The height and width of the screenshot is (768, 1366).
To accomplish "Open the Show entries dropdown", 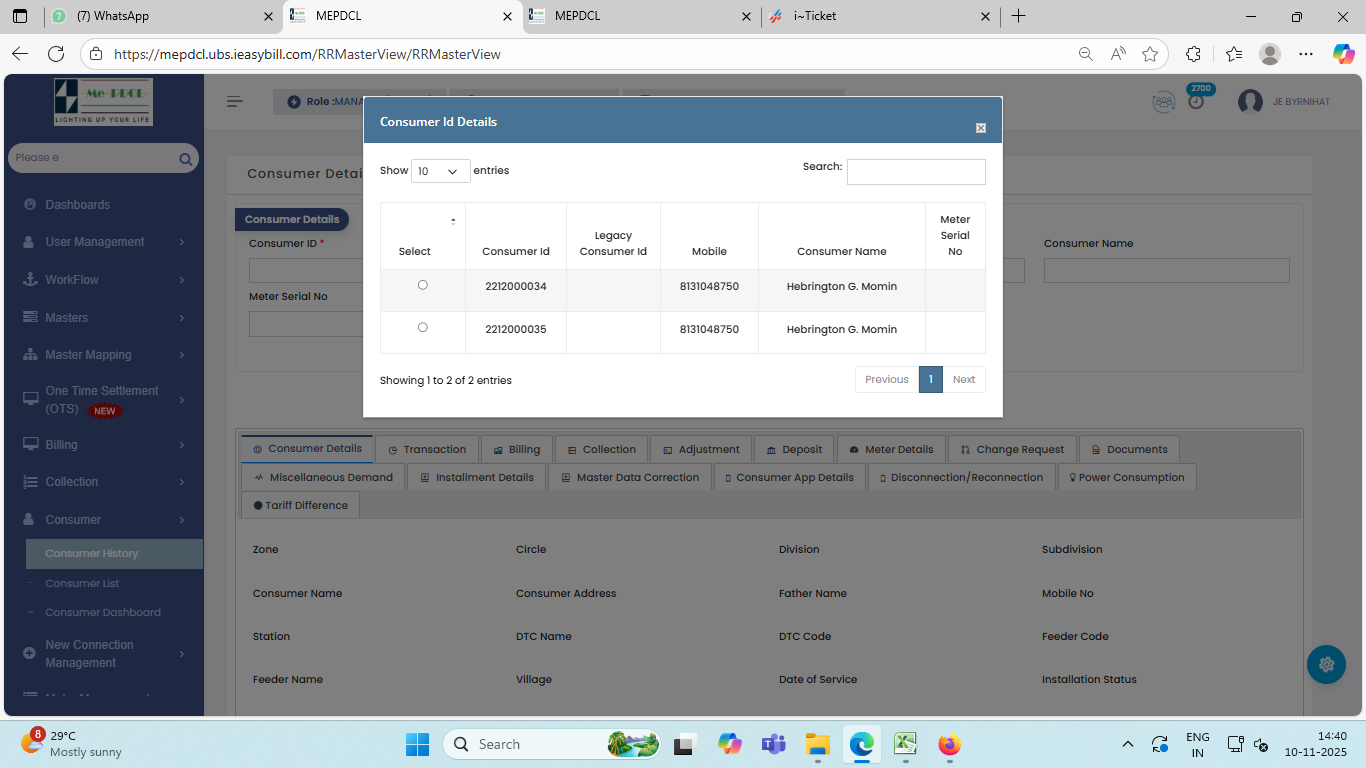I will [x=441, y=171].
